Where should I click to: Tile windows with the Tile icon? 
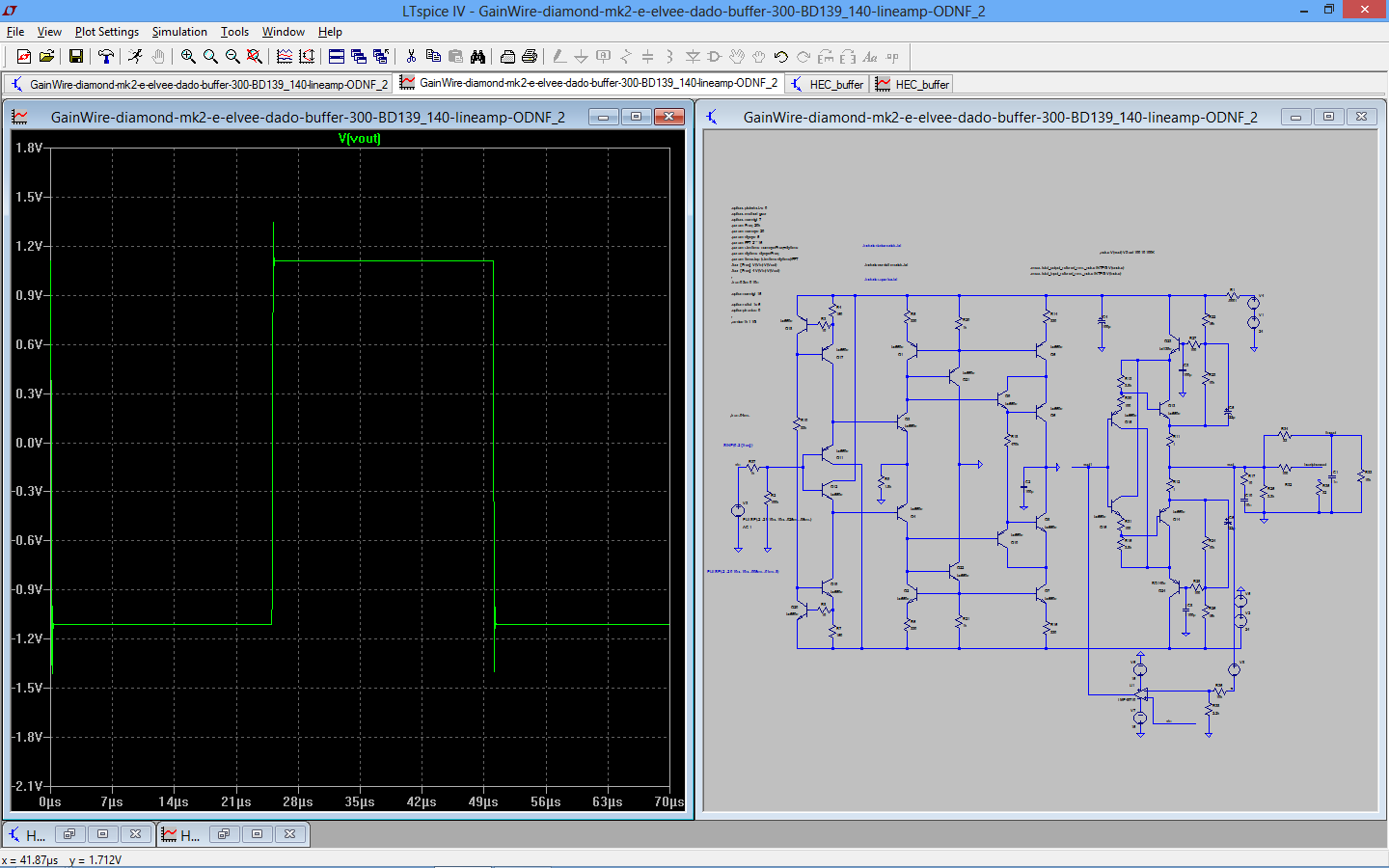pyautogui.click(x=337, y=57)
